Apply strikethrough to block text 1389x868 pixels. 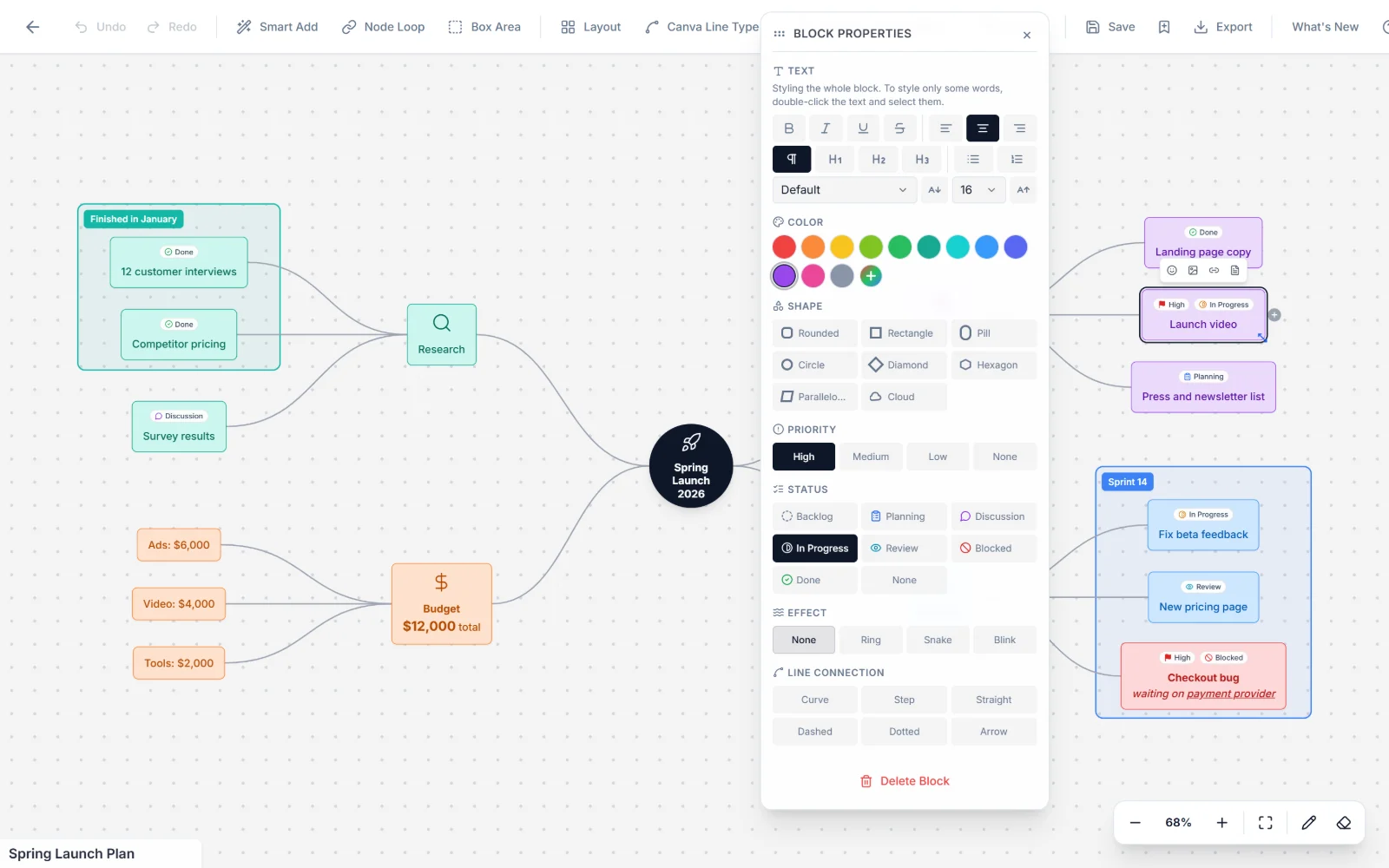click(x=900, y=128)
